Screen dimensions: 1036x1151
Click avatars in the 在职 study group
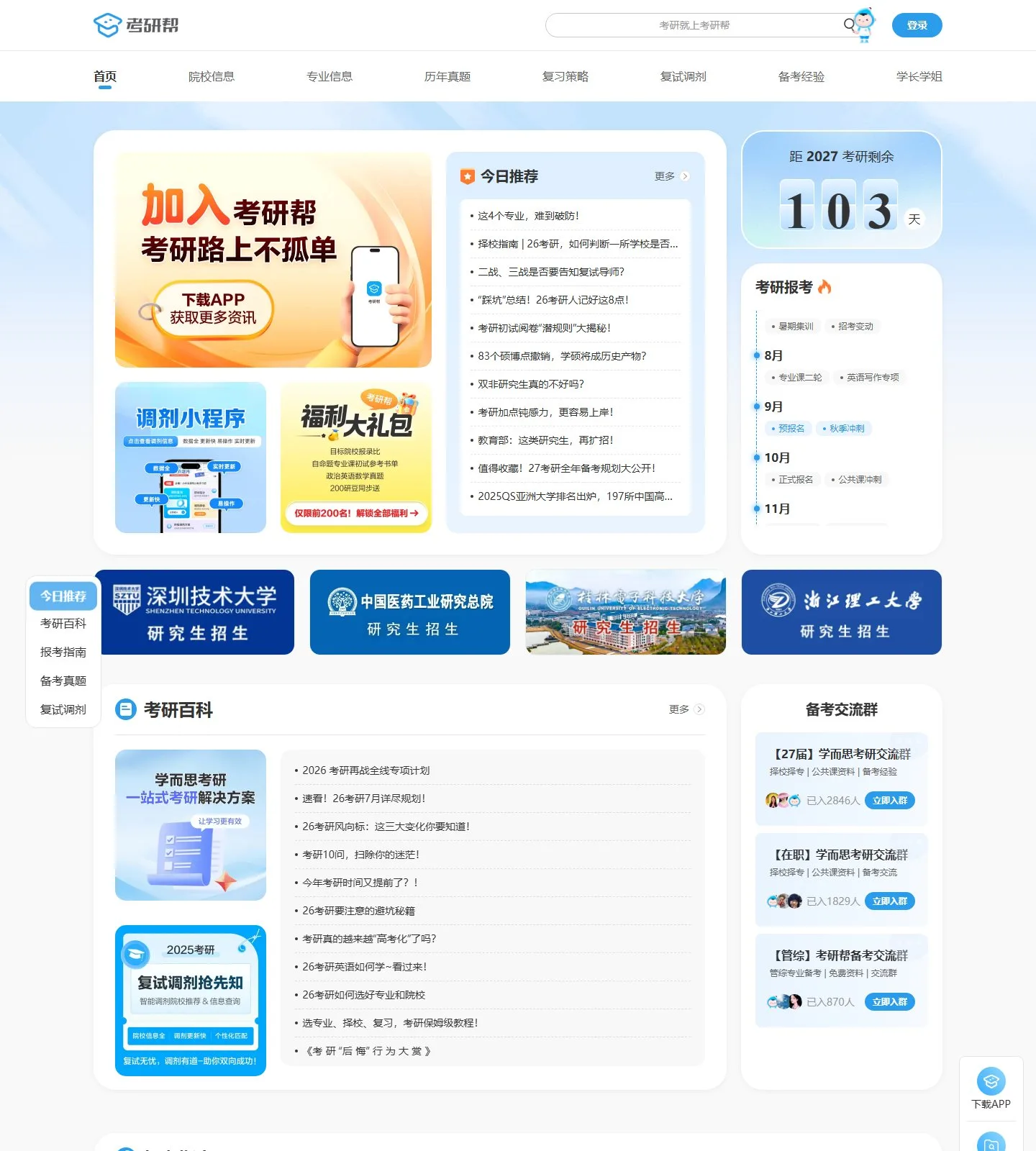pyautogui.click(x=784, y=901)
